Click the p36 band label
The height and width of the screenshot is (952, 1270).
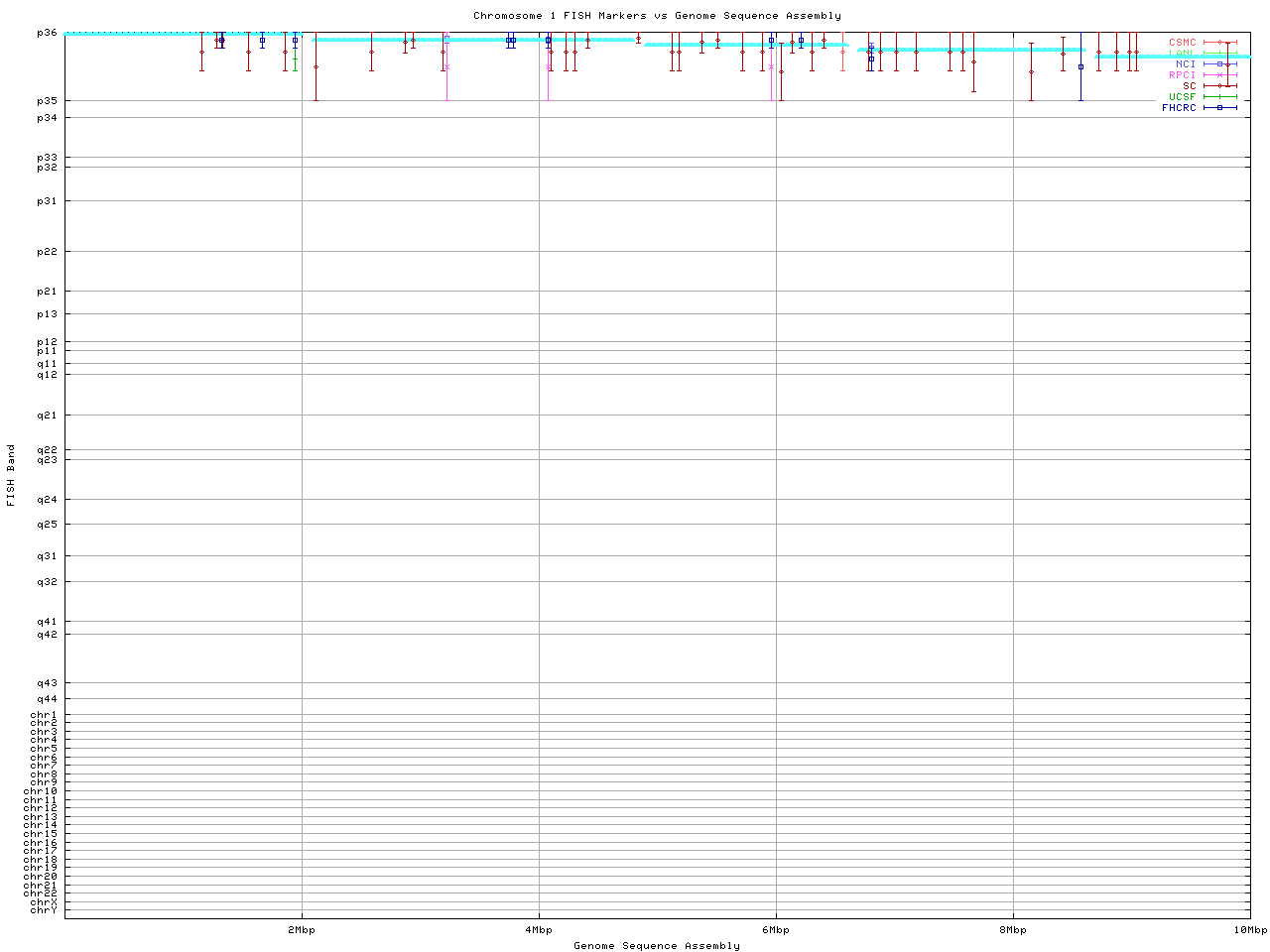pyautogui.click(x=48, y=33)
